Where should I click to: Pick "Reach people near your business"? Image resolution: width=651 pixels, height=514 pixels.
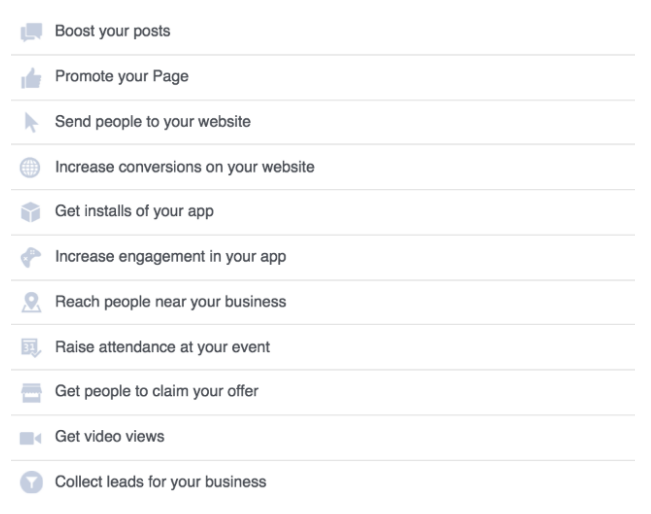[171, 302]
